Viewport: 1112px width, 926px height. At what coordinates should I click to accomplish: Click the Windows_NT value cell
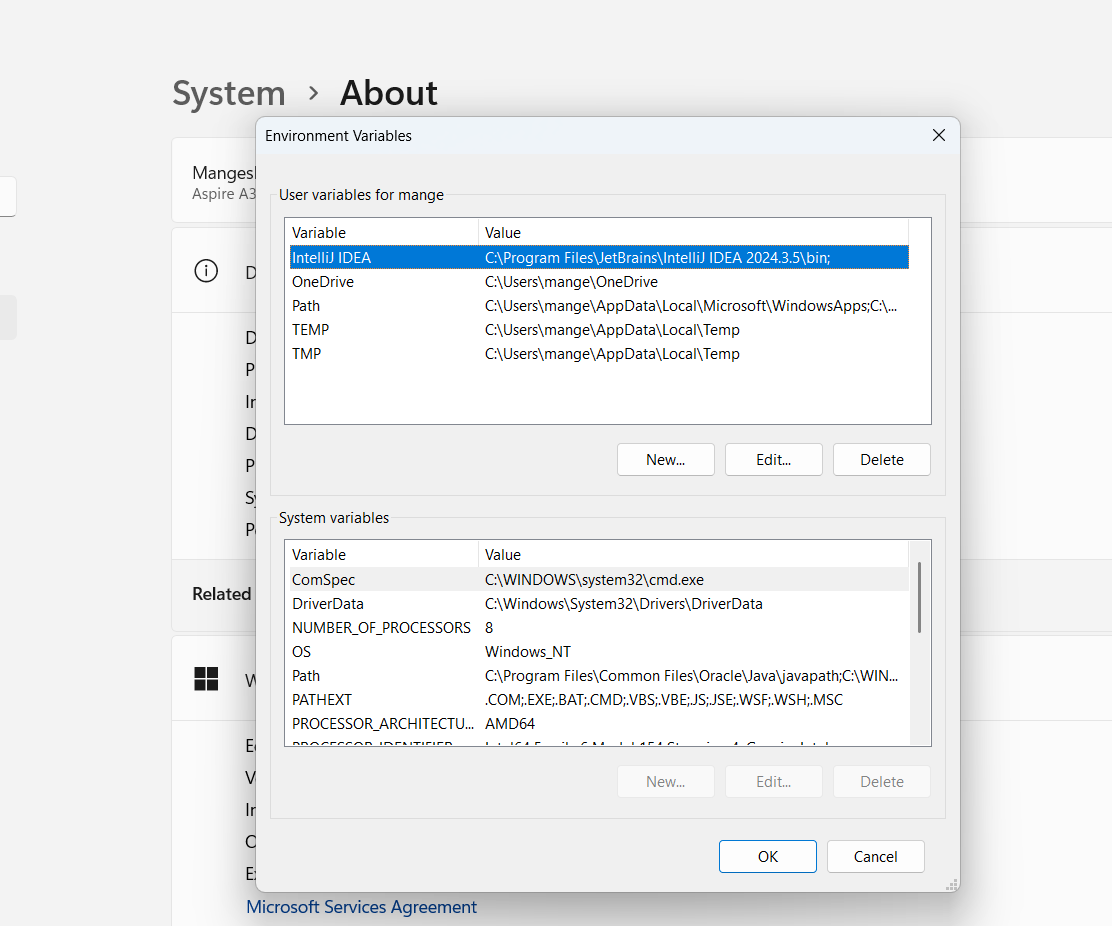click(x=528, y=652)
